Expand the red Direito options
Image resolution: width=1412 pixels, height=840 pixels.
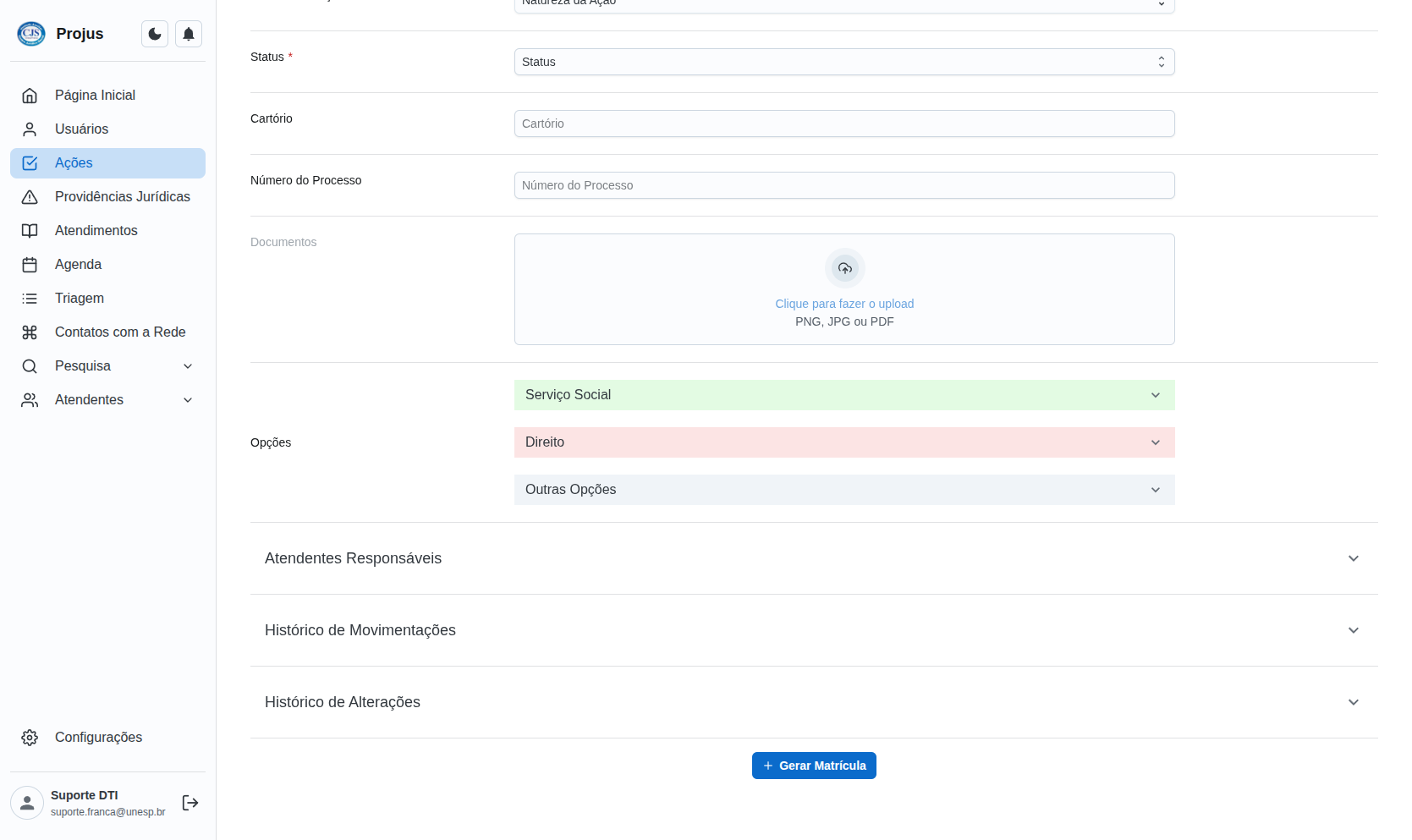tap(843, 442)
